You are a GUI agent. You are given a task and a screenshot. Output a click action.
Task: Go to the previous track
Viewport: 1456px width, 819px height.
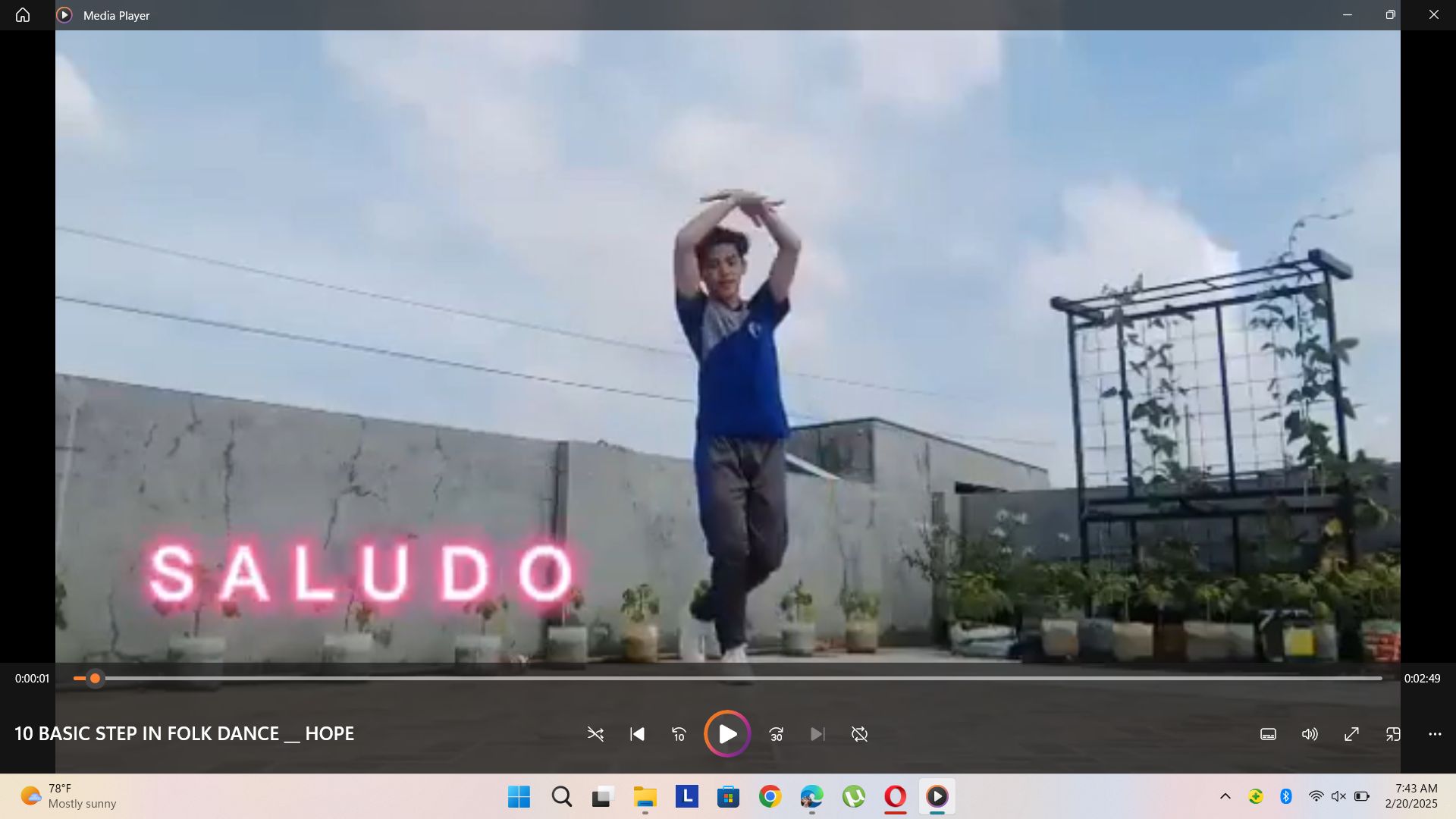pos(637,734)
